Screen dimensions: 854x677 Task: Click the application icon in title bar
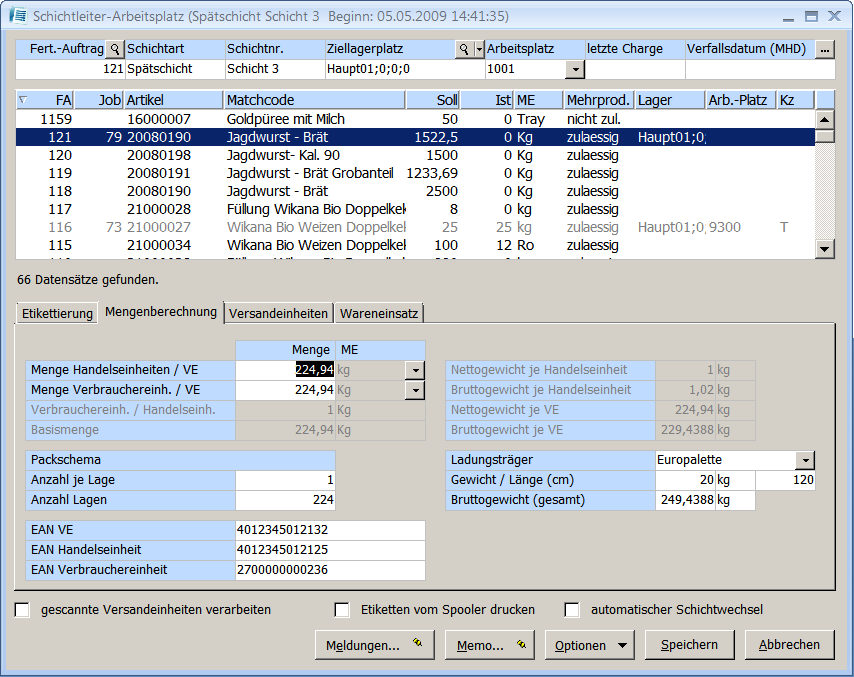pos(17,17)
